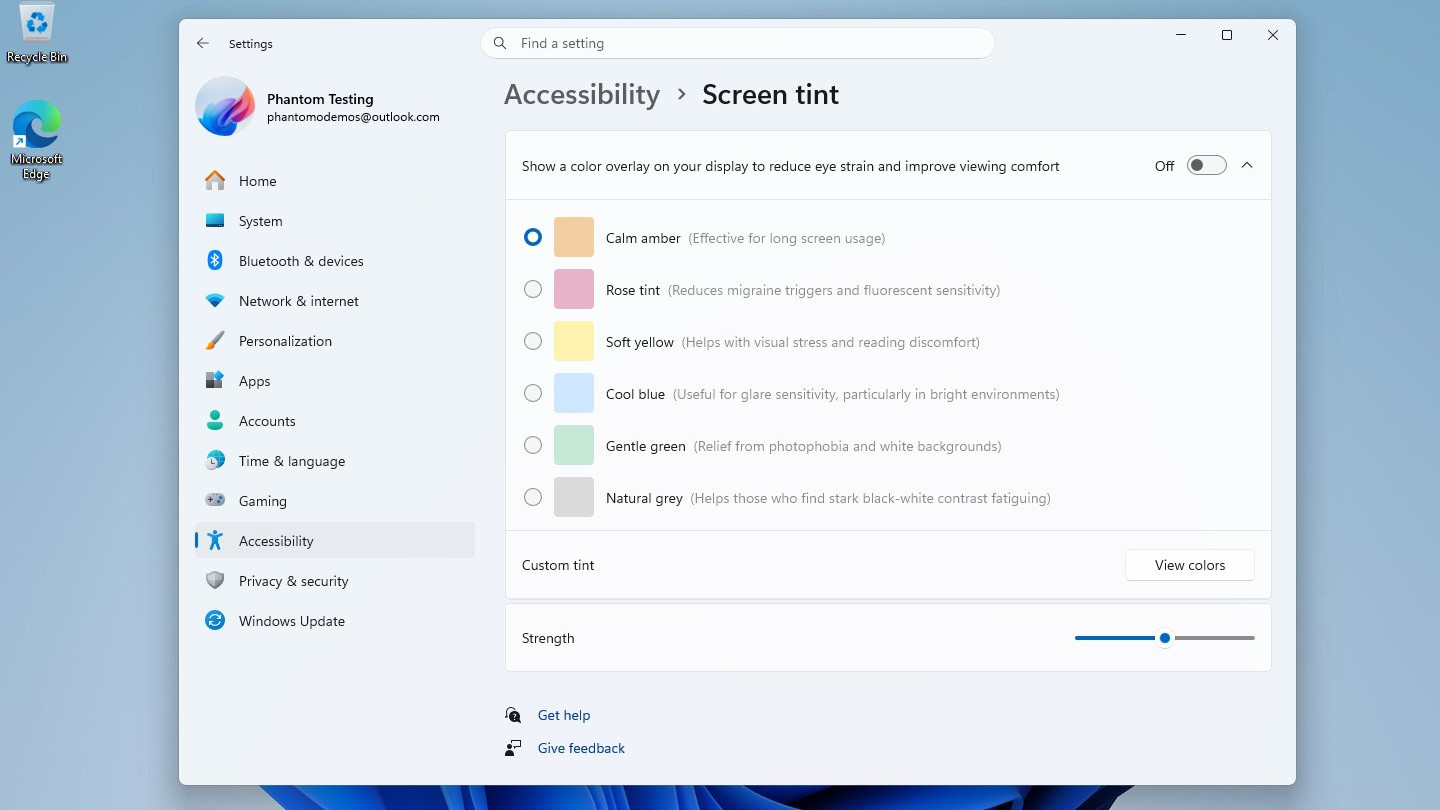Image resolution: width=1440 pixels, height=810 pixels.
Task: Open Gaming settings from sidebar
Action: (x=262, y=500)
